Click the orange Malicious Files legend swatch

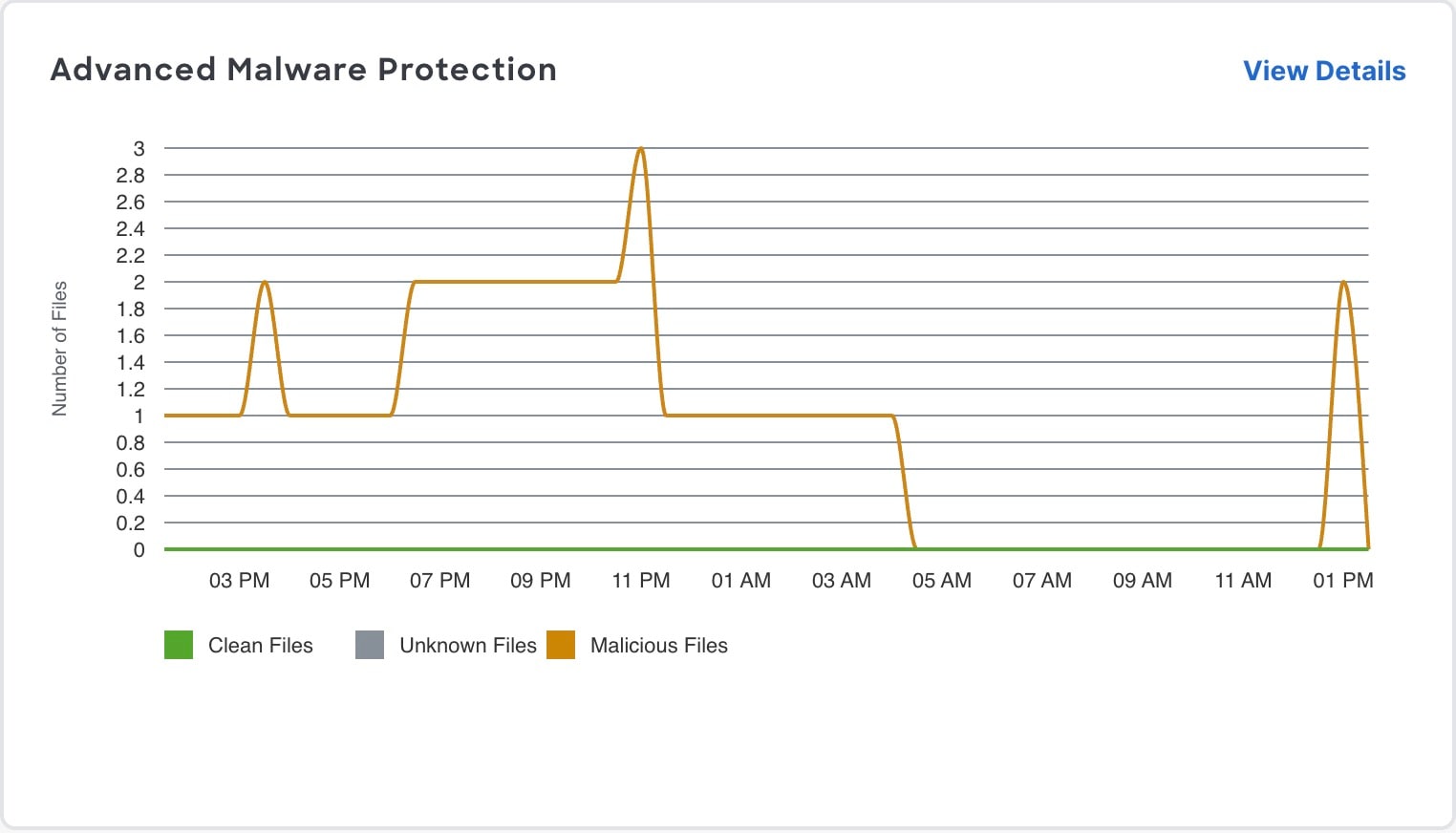coord(561,645)
